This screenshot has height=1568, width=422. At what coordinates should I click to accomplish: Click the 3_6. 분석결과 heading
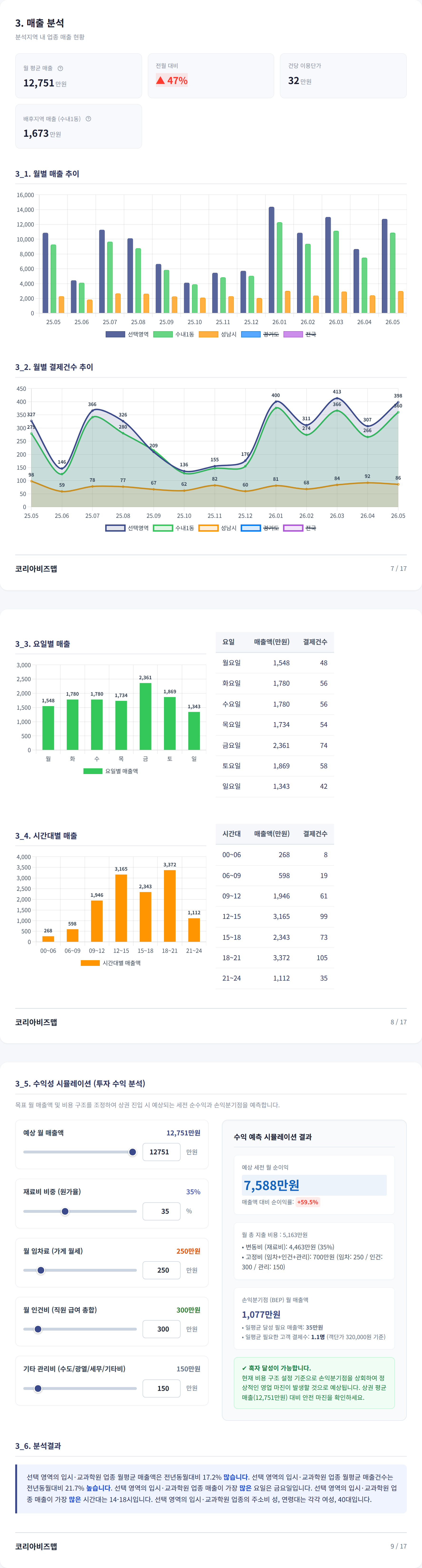(x=38, y=1446)
